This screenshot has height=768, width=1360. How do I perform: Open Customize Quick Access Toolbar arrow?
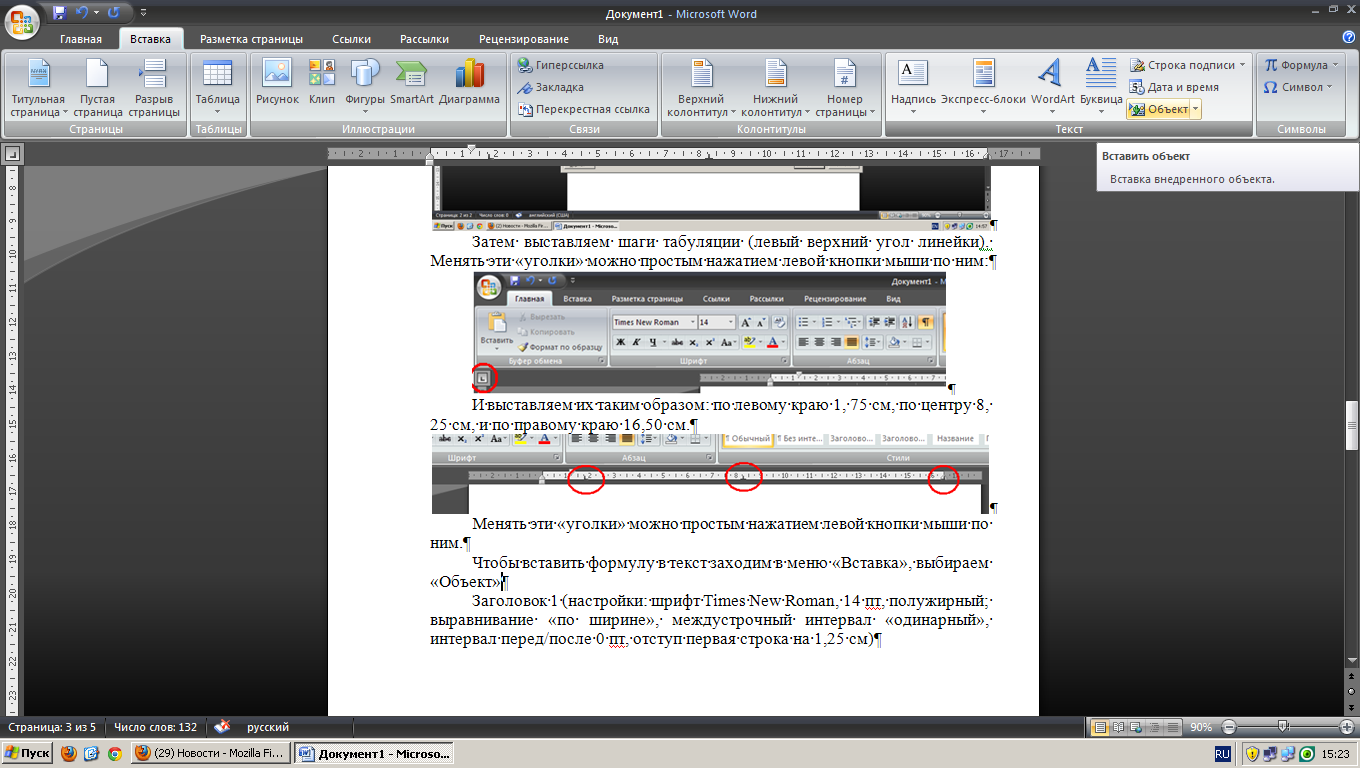click(143, 14)
